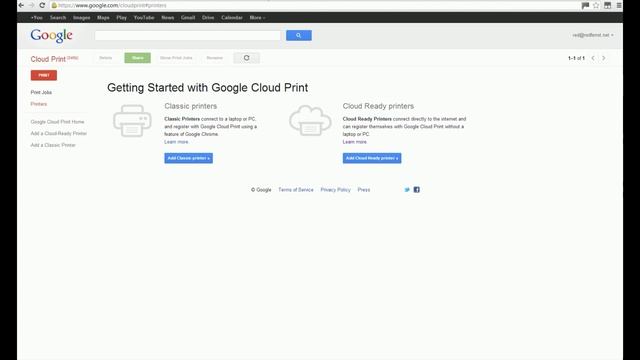Screen dimensions: 640x360
Task: Click the Cloud Ready printer illustration
Action: (x=310, y=120)
